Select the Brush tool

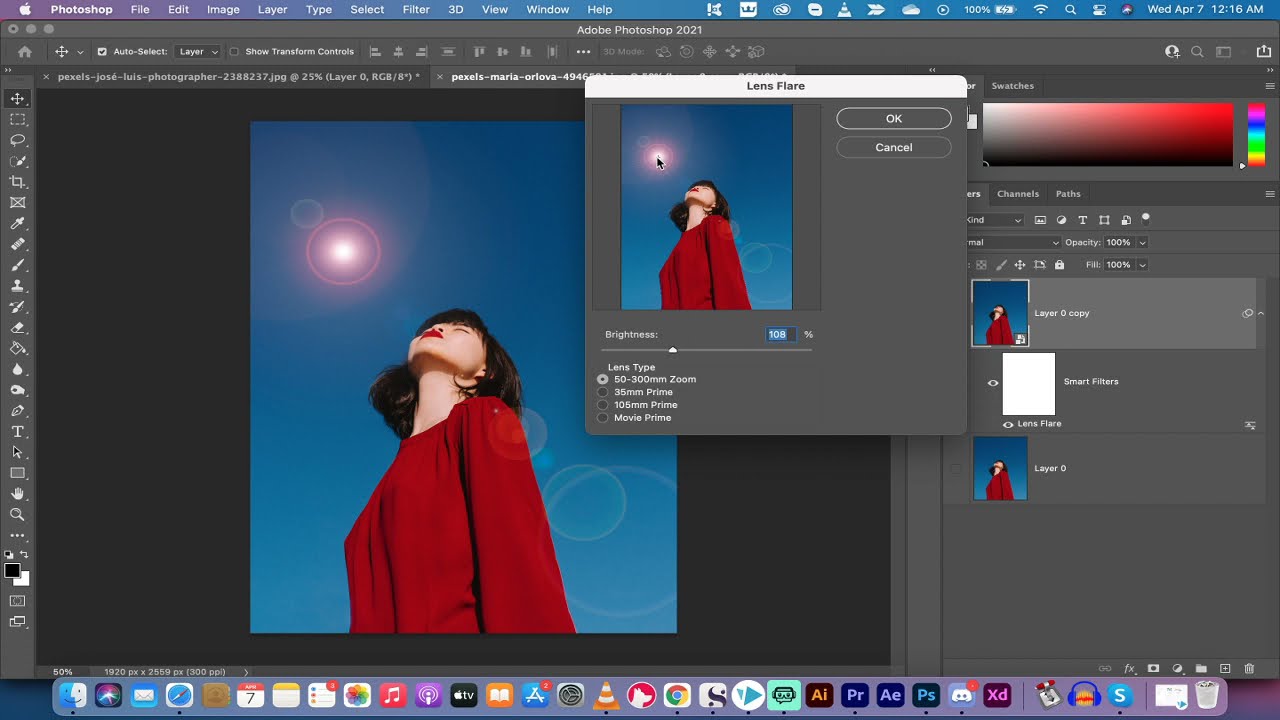pos(17,265)
